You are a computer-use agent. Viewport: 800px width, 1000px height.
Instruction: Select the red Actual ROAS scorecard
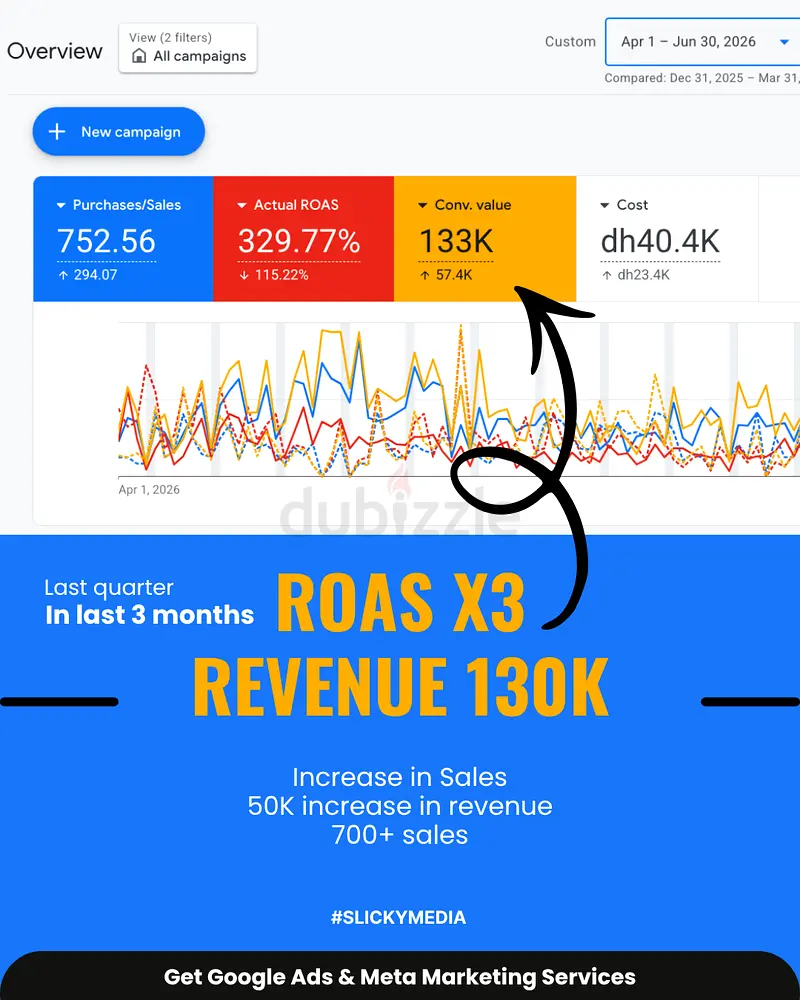[x=304, y=239]
